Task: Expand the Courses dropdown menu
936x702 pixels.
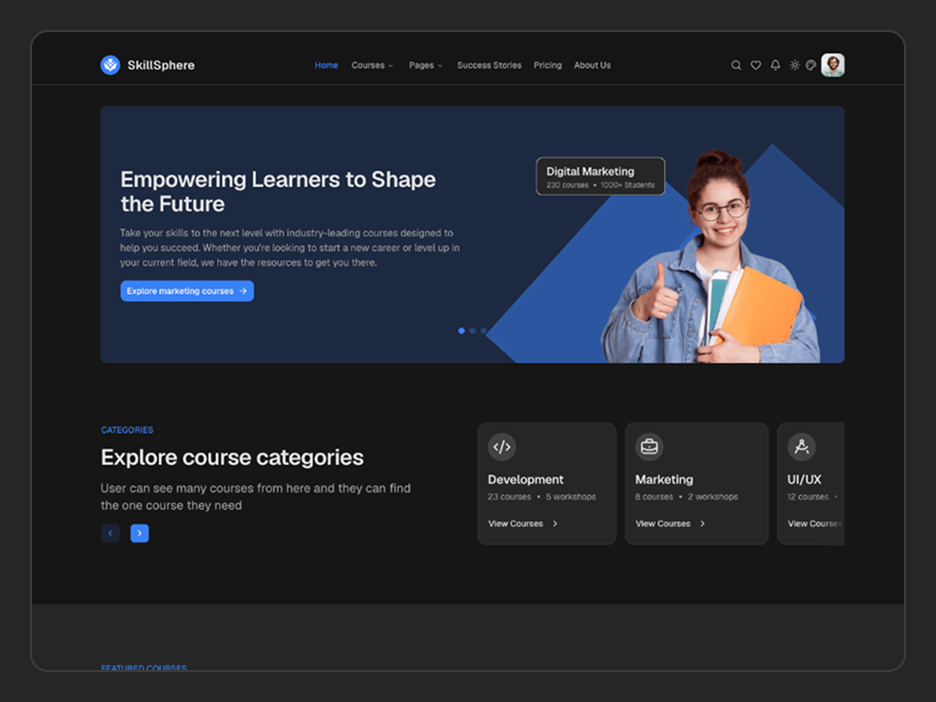Action: [372, 65]
